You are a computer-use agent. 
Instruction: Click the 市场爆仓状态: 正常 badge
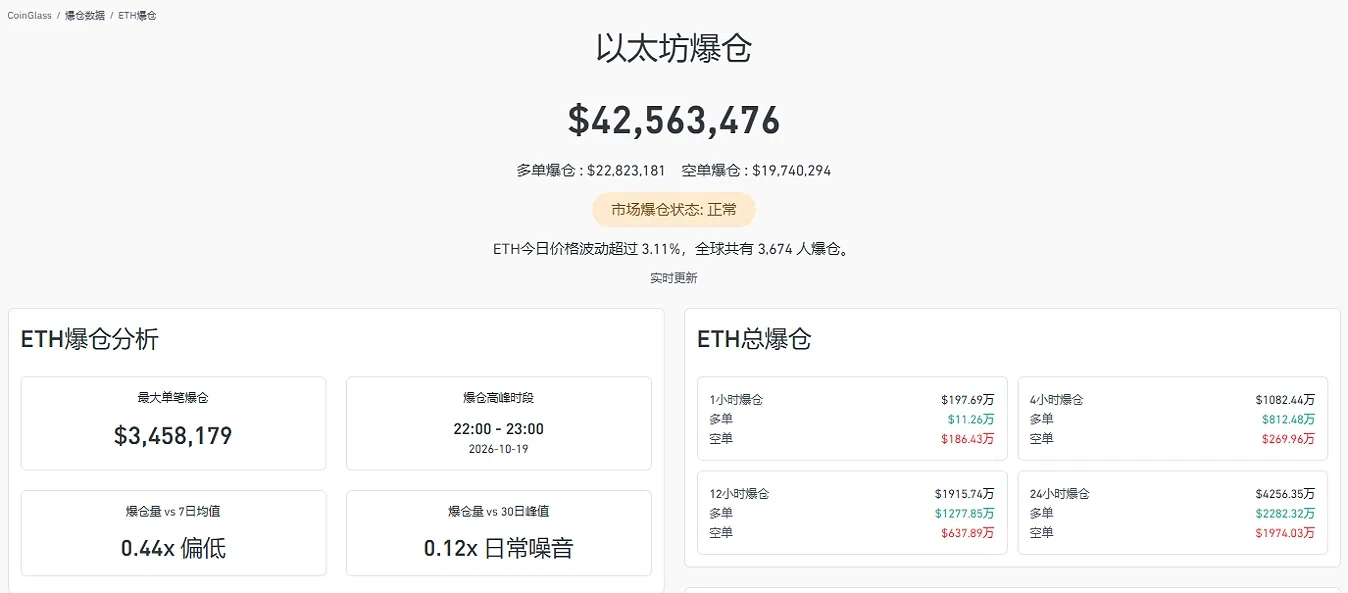pos(674,210)
